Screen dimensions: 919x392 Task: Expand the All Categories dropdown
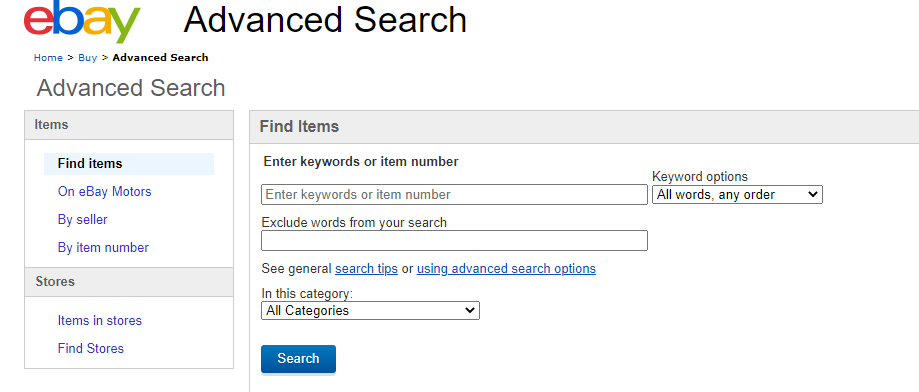370,311
